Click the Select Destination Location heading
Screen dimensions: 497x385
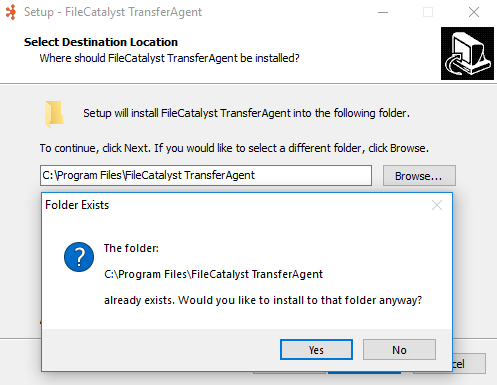101,42
